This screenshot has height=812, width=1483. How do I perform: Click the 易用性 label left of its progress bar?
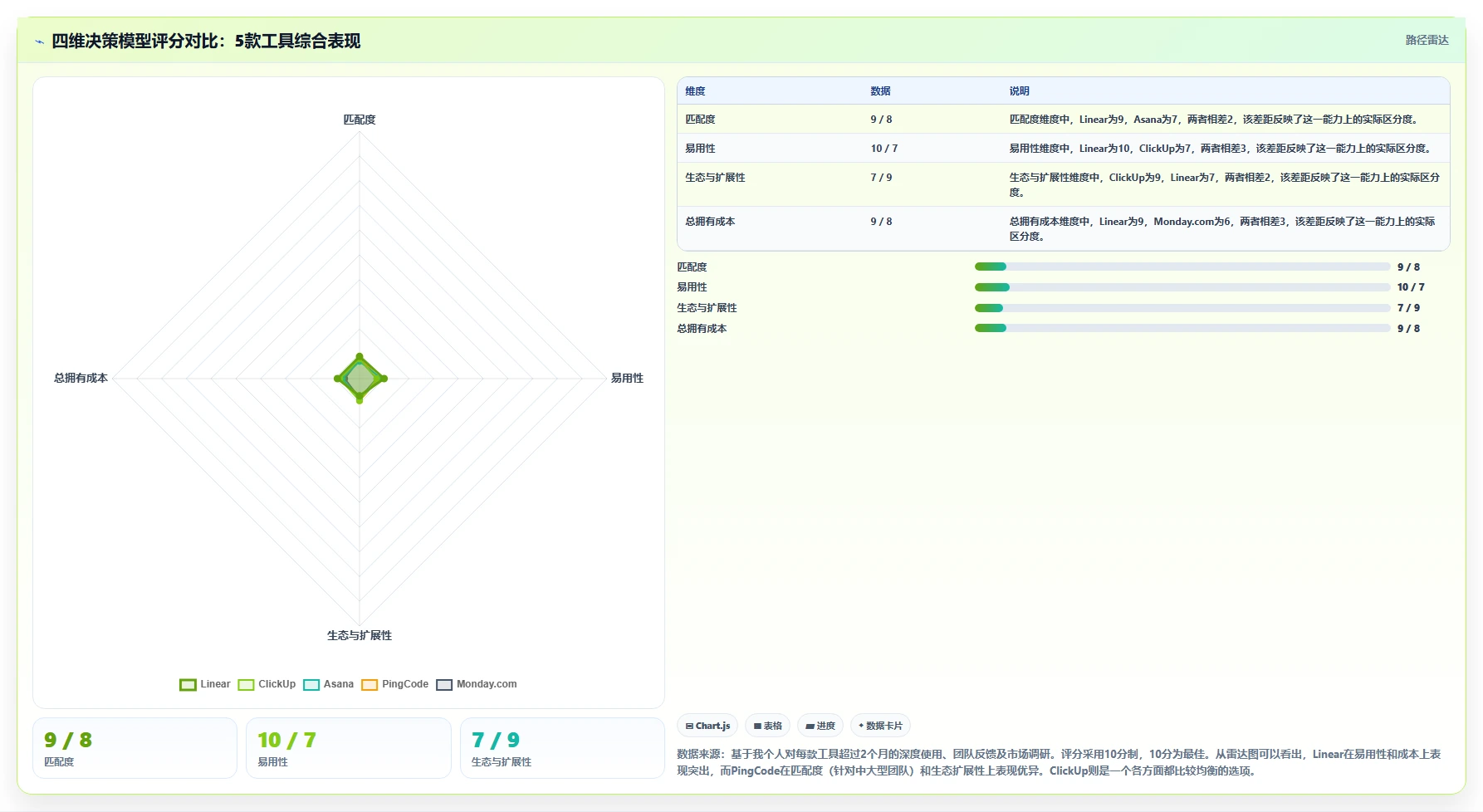(x=692, y=287)
